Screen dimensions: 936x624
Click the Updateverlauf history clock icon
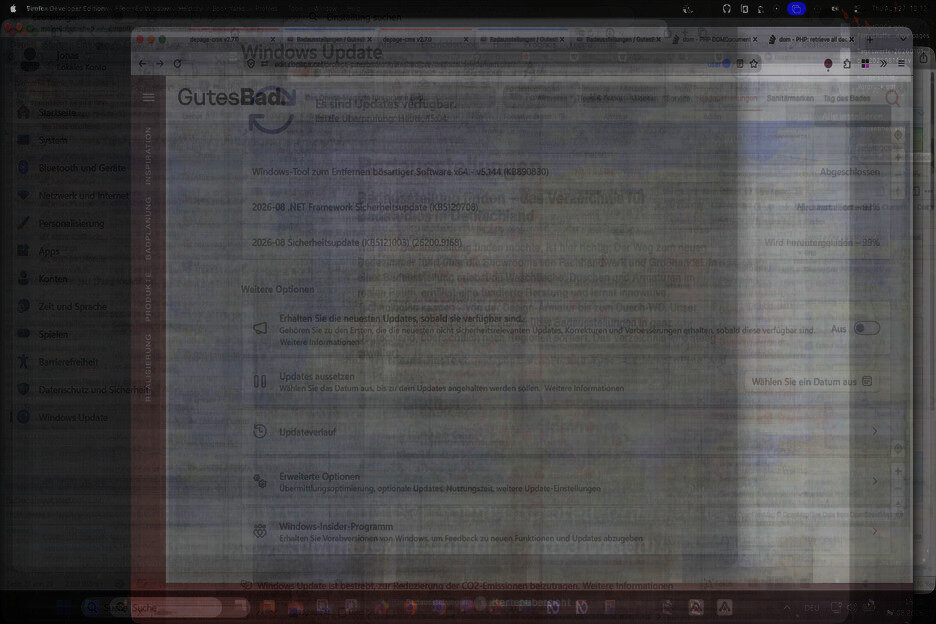pos(260,431)
